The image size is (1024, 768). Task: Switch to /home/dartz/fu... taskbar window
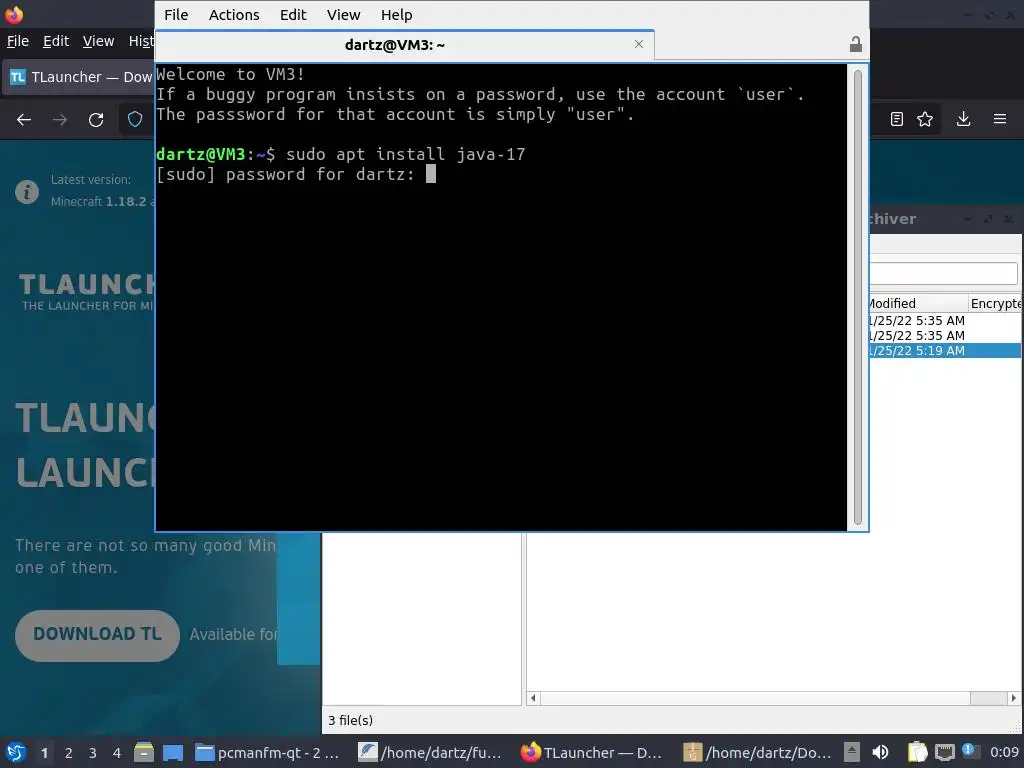pyautogui.click(x=432, y=753)
